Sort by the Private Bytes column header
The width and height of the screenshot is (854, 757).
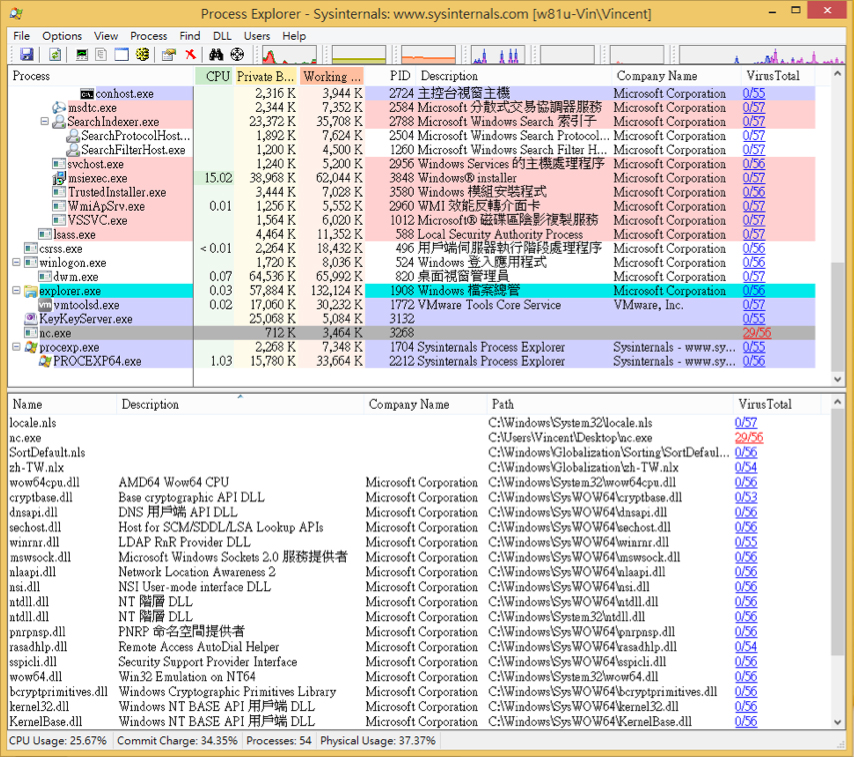point(266,76)
